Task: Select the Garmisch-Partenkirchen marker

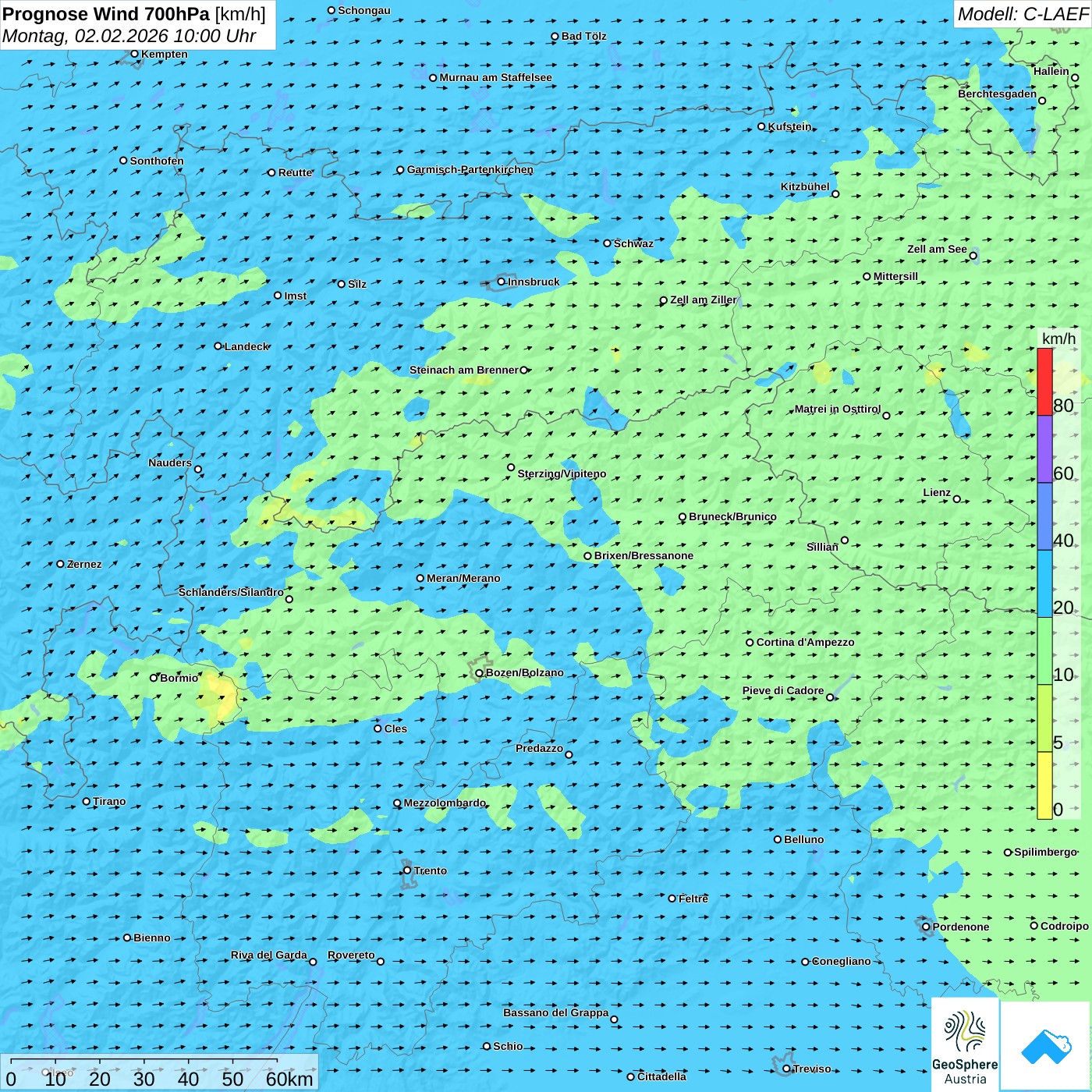Action: click(400, 170)
